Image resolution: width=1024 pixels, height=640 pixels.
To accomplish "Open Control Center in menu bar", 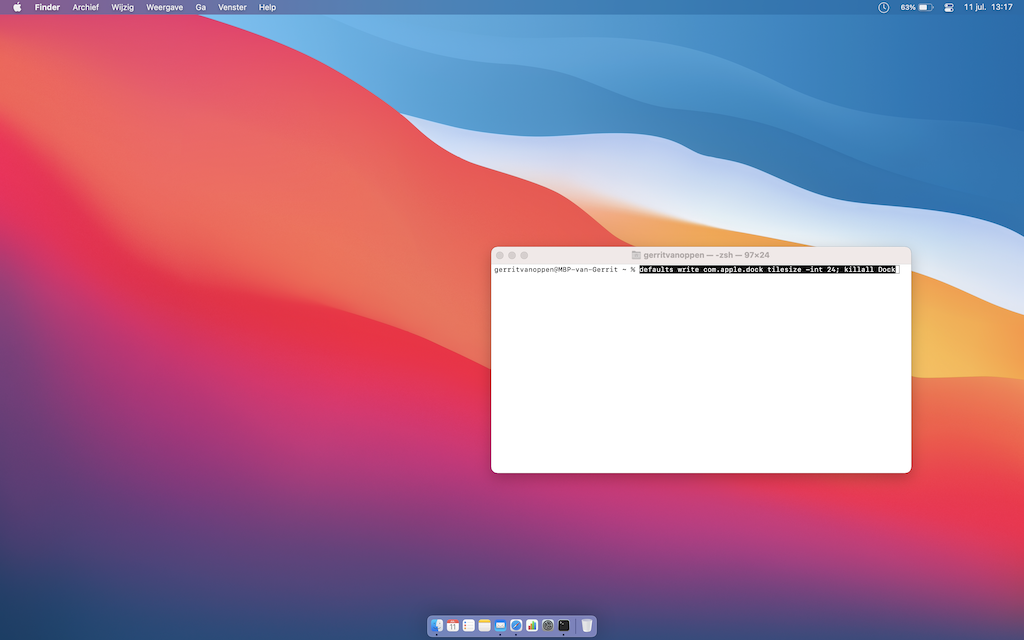I will 949,7.
